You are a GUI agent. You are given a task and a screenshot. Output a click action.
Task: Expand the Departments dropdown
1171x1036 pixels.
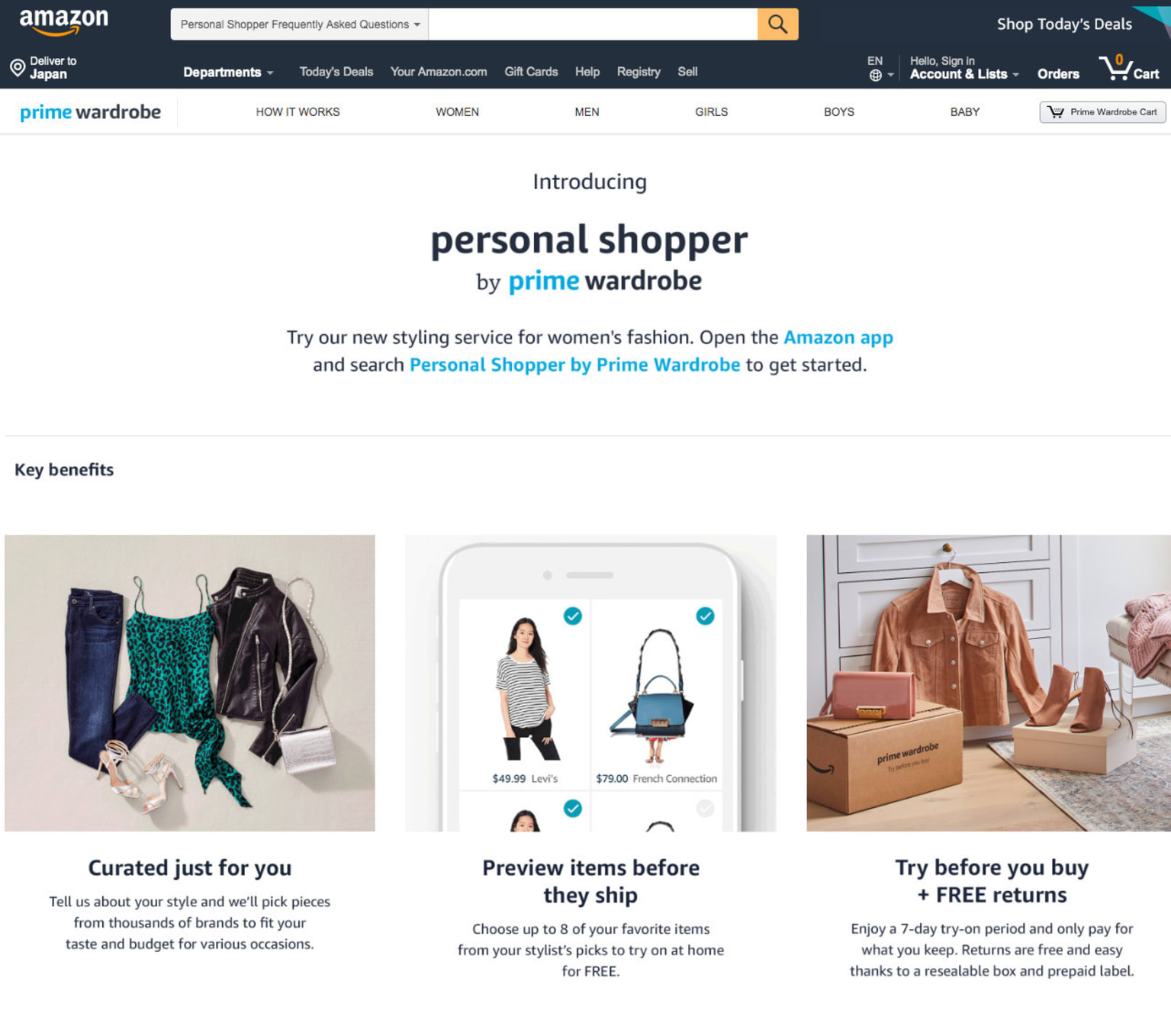click(228, 72)
